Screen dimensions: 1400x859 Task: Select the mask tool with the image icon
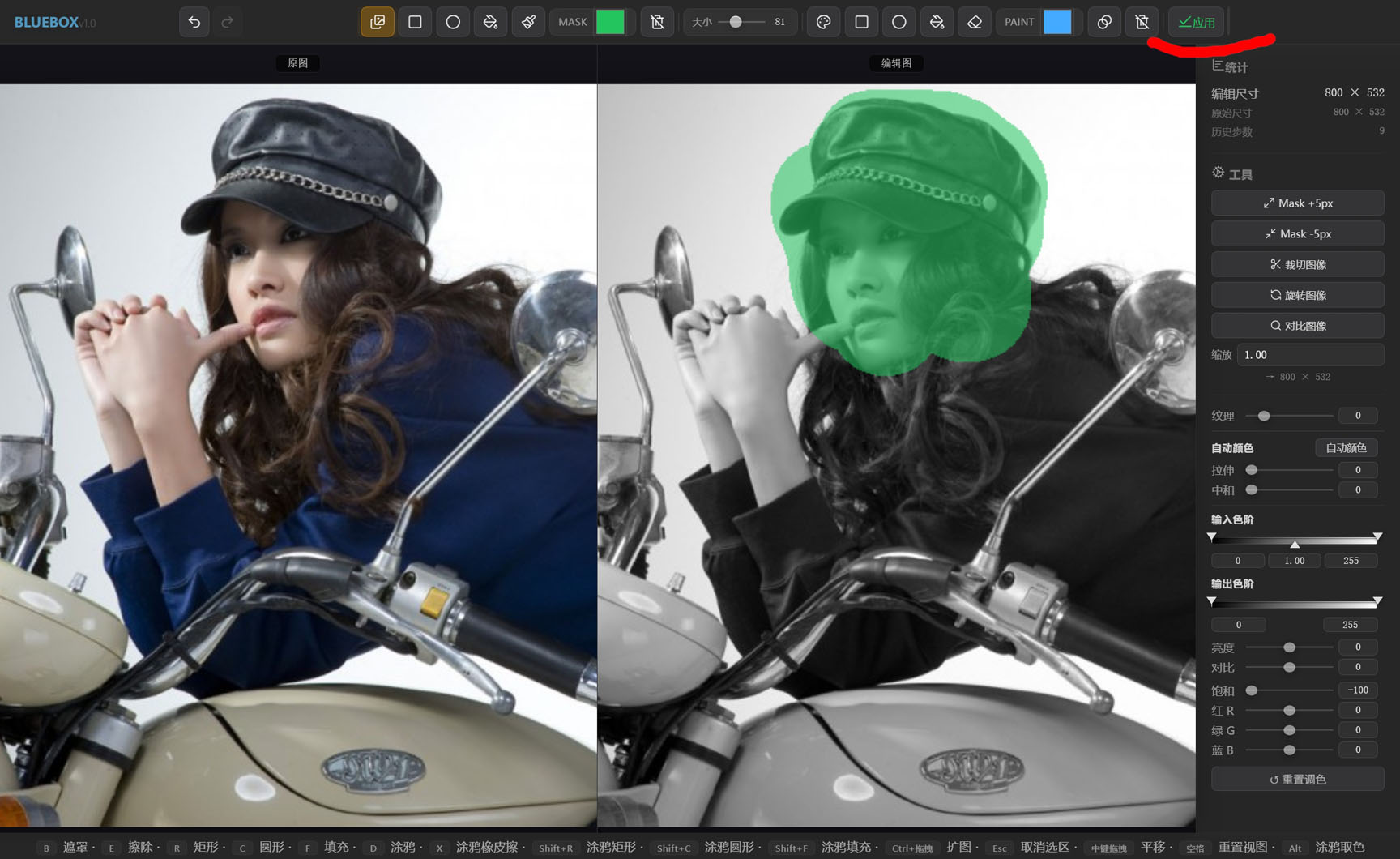tap(378, 22)
